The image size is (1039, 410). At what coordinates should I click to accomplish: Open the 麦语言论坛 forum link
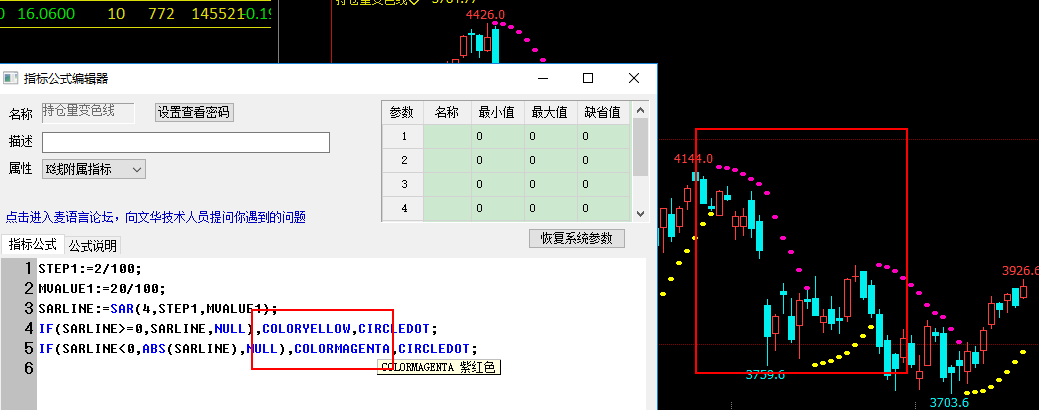pyautogui.click(x=155, y=216)
